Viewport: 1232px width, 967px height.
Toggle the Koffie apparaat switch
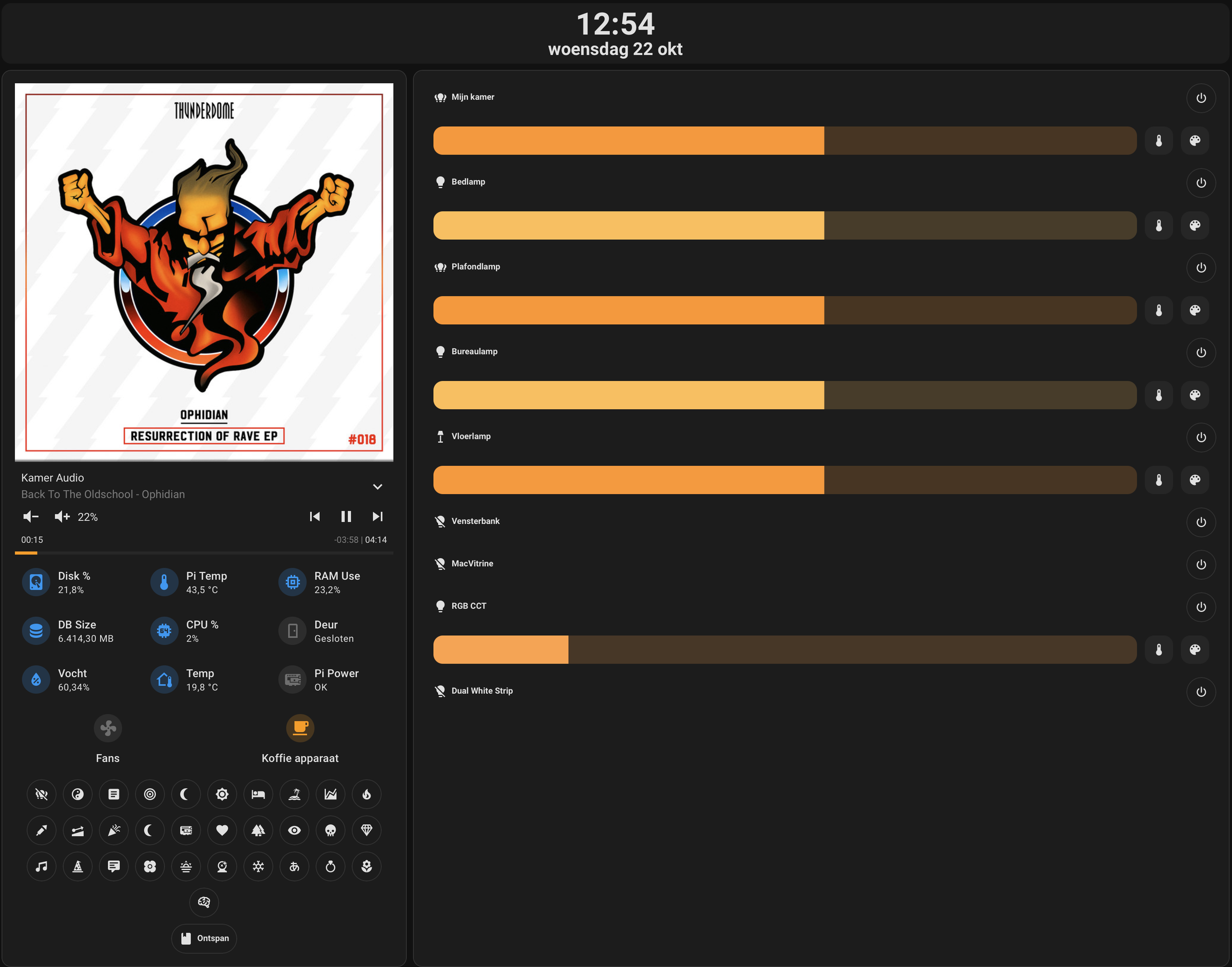click(300, 728)
